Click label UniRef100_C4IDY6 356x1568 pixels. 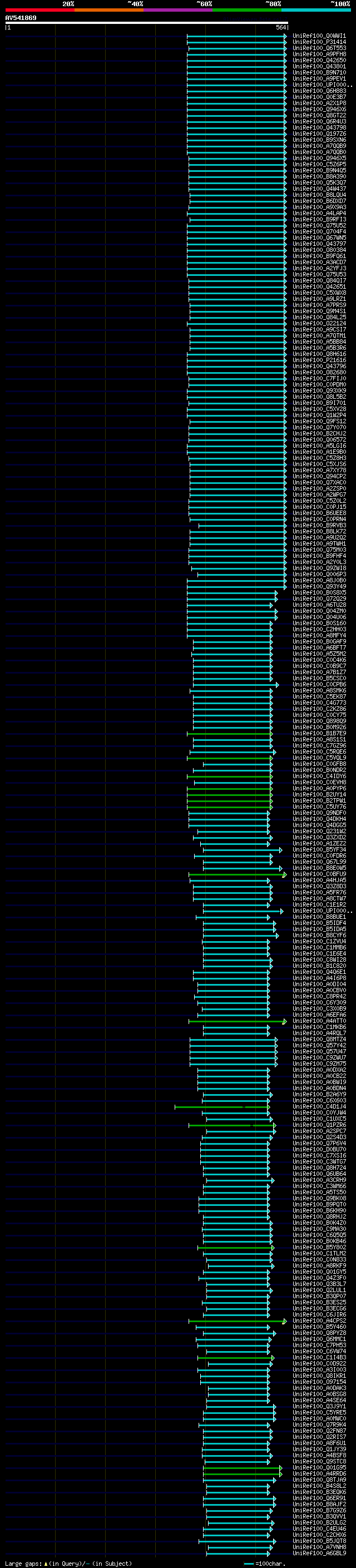(x=319, y=776)
